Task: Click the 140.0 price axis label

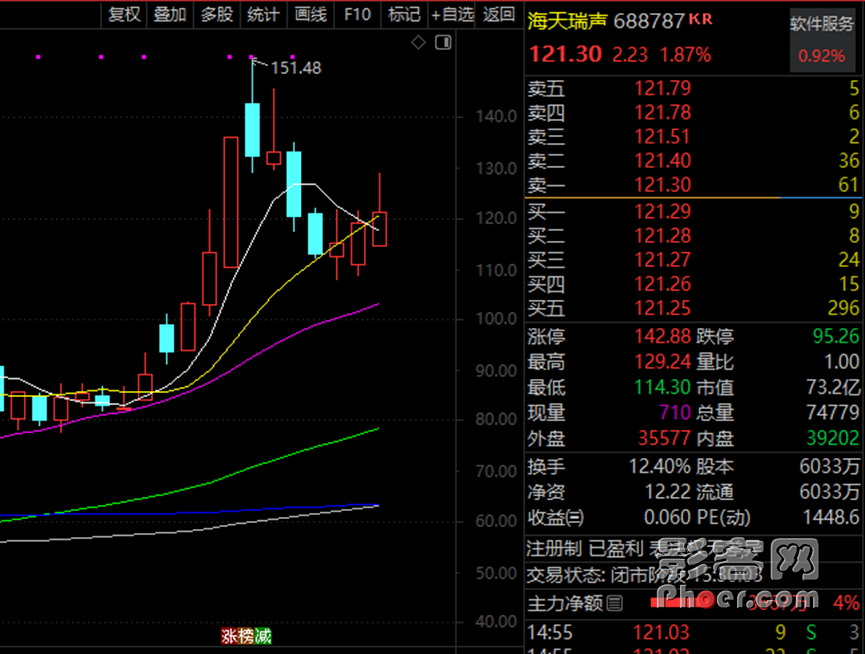Action: click(x=496, y=116)
